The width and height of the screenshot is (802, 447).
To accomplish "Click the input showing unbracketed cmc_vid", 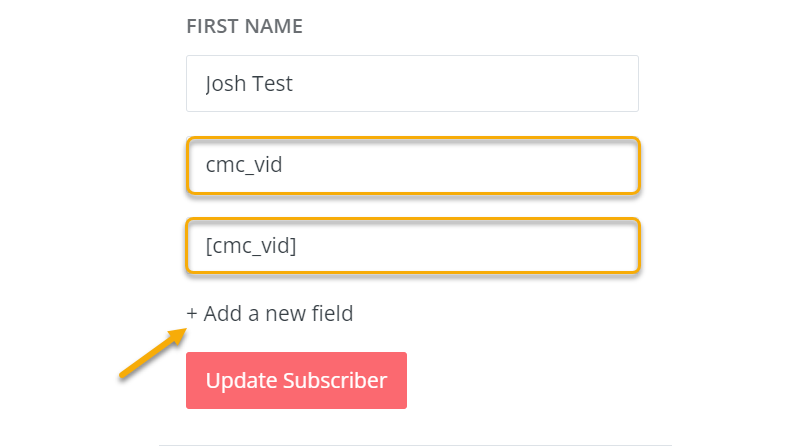I will (412, 165).
